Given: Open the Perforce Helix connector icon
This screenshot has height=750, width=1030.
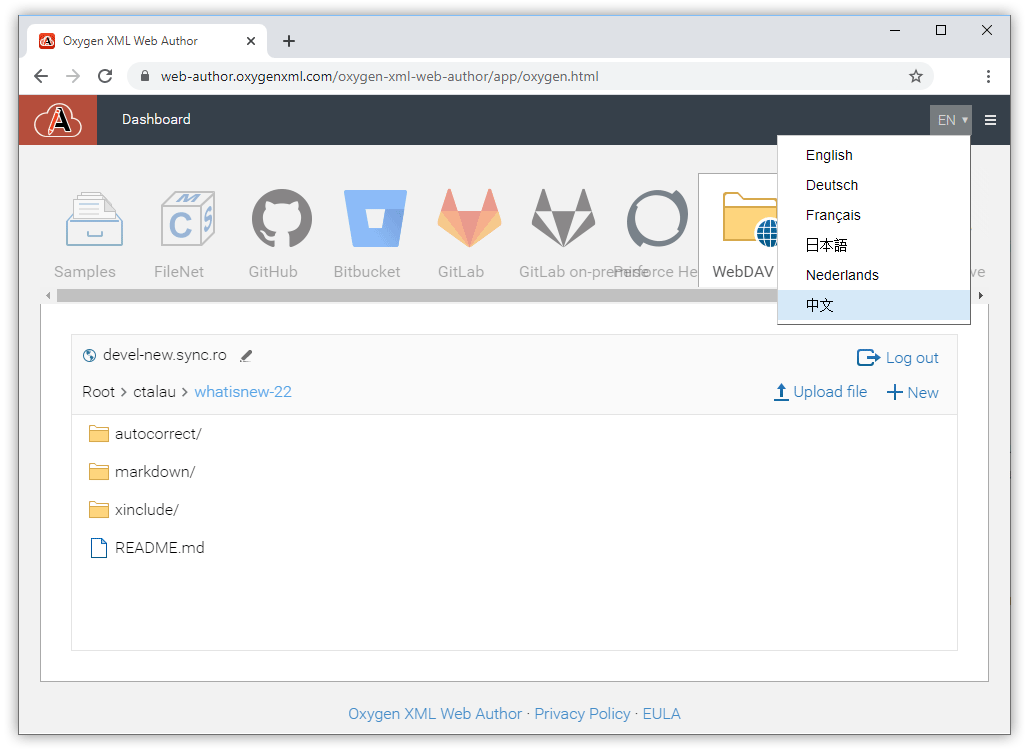Looking at the screenshot, I should (x=657, y=219).
